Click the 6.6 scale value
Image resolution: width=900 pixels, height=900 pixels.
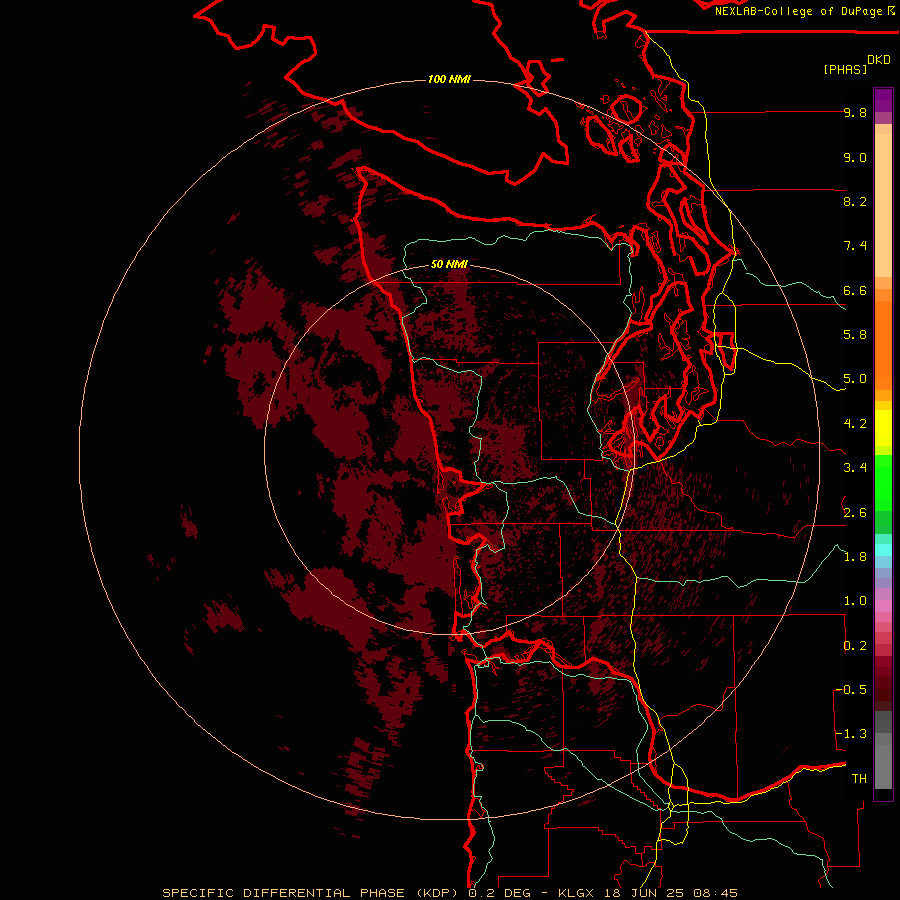[855, 290]
